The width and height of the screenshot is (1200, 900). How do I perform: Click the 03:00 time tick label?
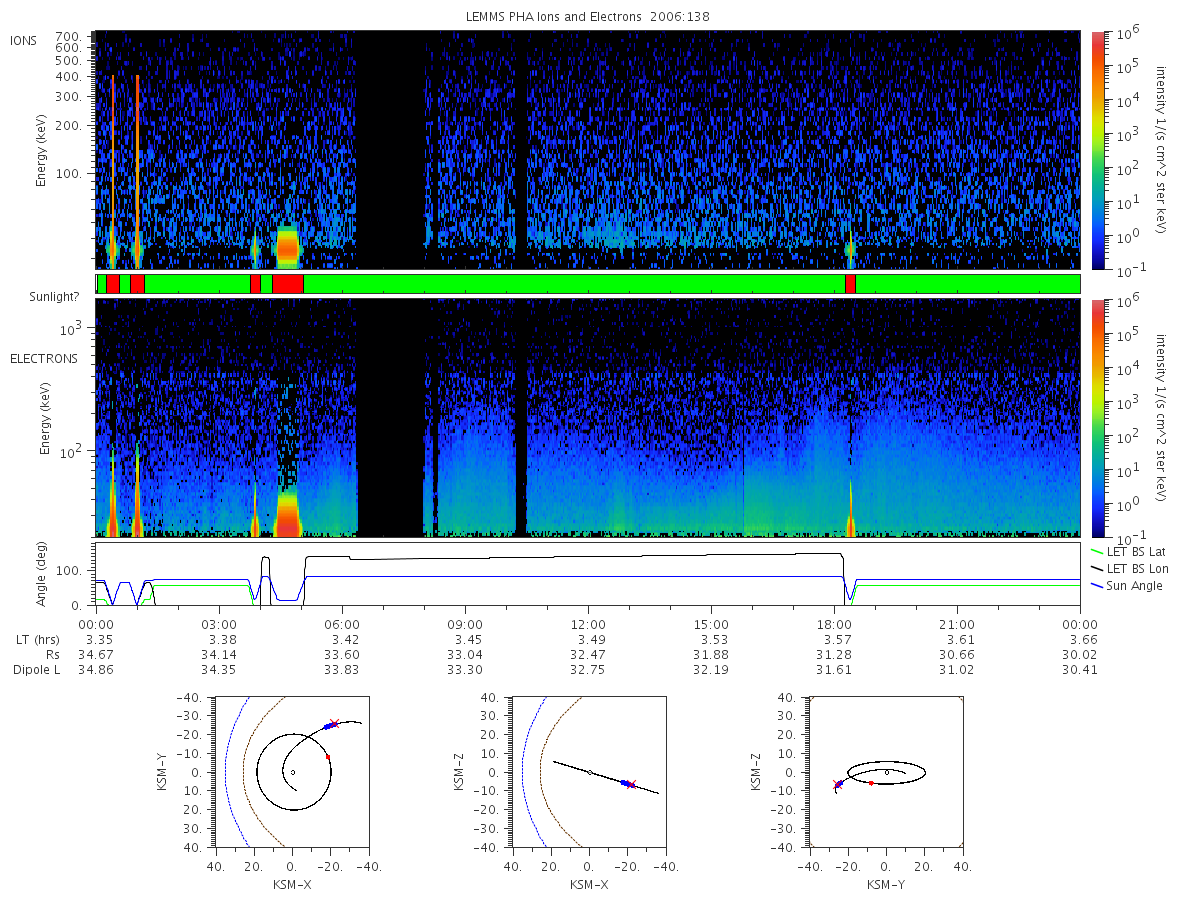219,623
